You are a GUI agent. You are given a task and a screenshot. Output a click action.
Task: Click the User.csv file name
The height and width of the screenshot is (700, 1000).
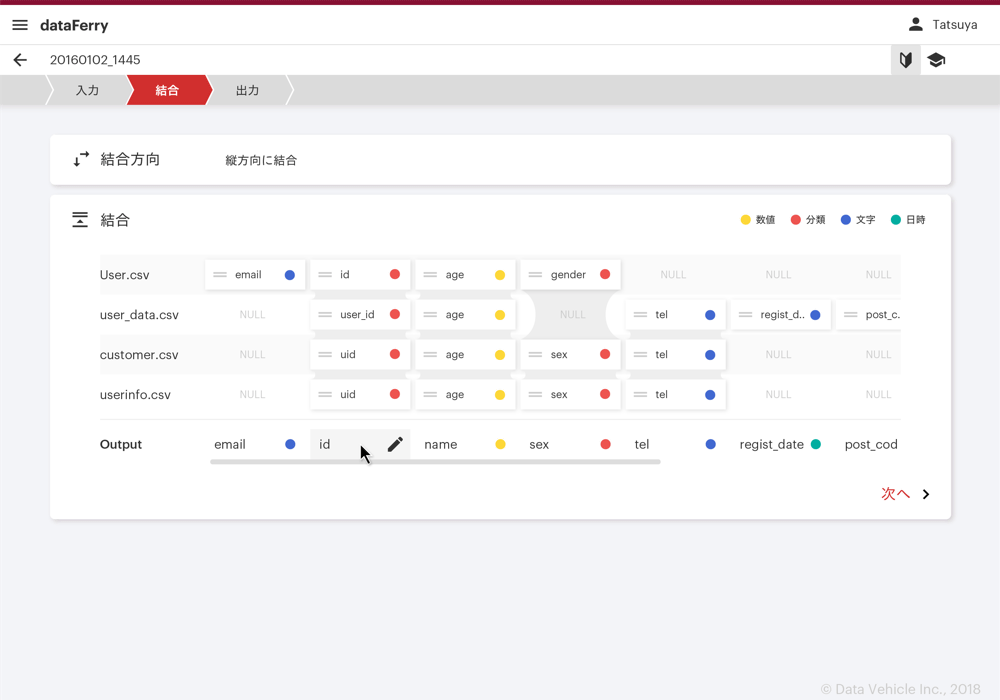124,275
